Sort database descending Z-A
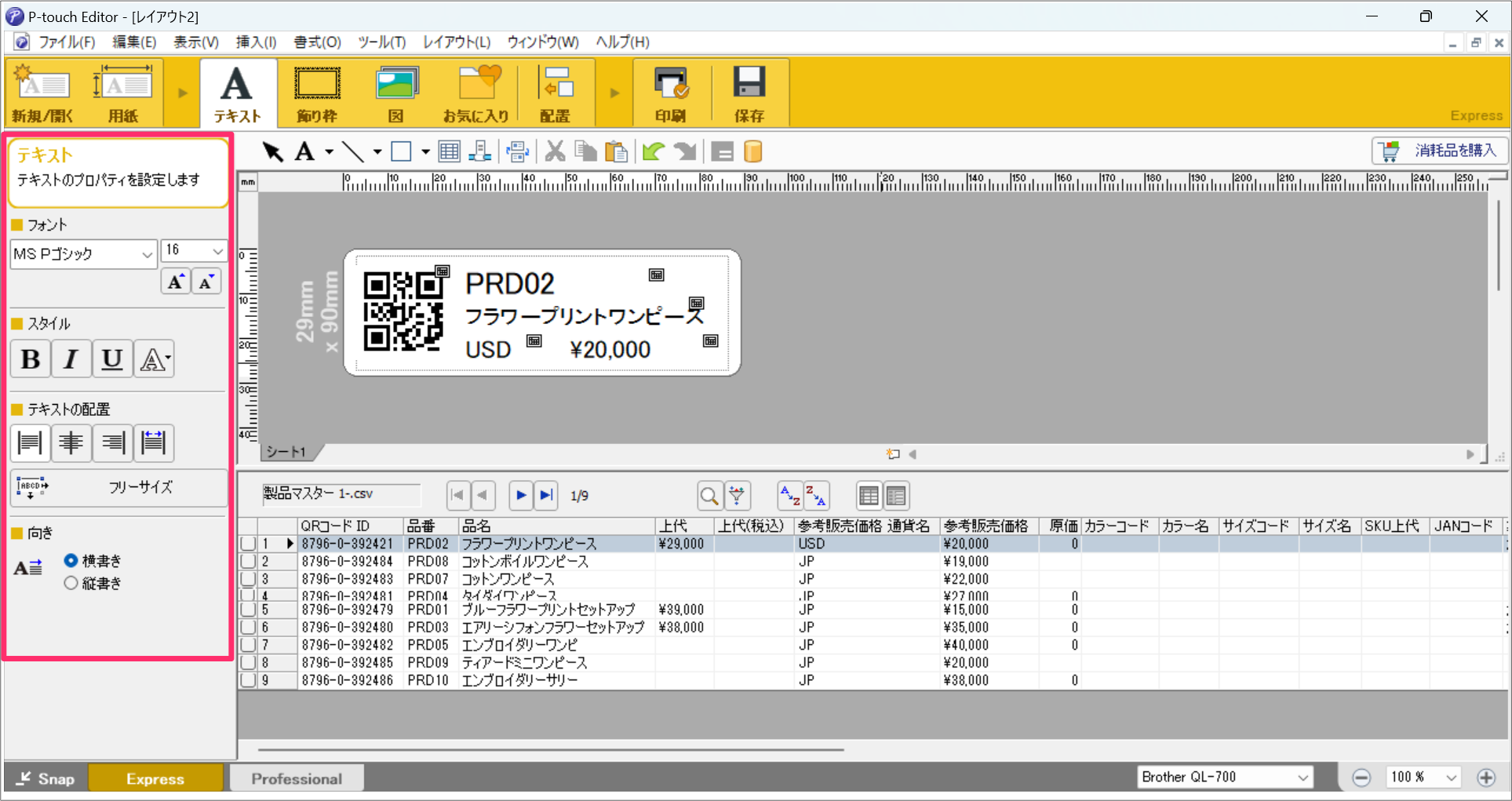This screenshot has height=801, width=1512. 816,496
